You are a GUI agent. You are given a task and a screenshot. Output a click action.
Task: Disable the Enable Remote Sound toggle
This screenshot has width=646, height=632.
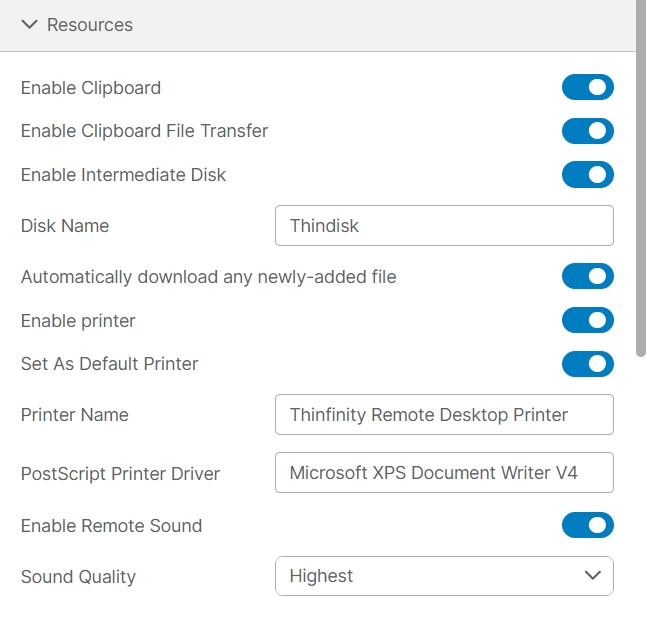[x=587, y=526]
